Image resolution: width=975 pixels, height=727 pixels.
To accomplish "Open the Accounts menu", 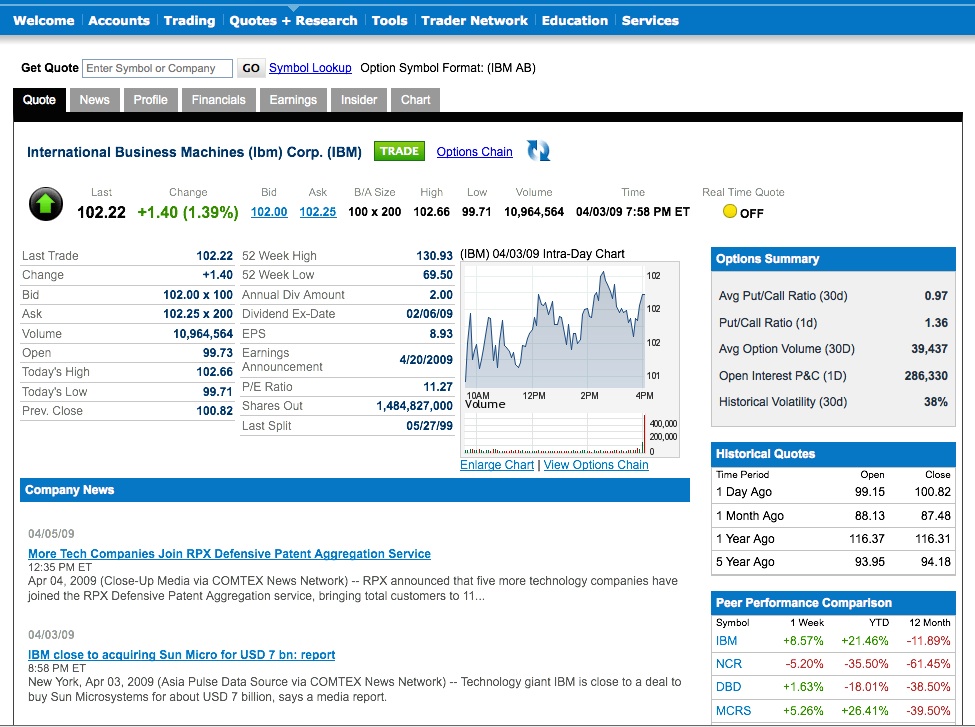I will pos(119,21).
